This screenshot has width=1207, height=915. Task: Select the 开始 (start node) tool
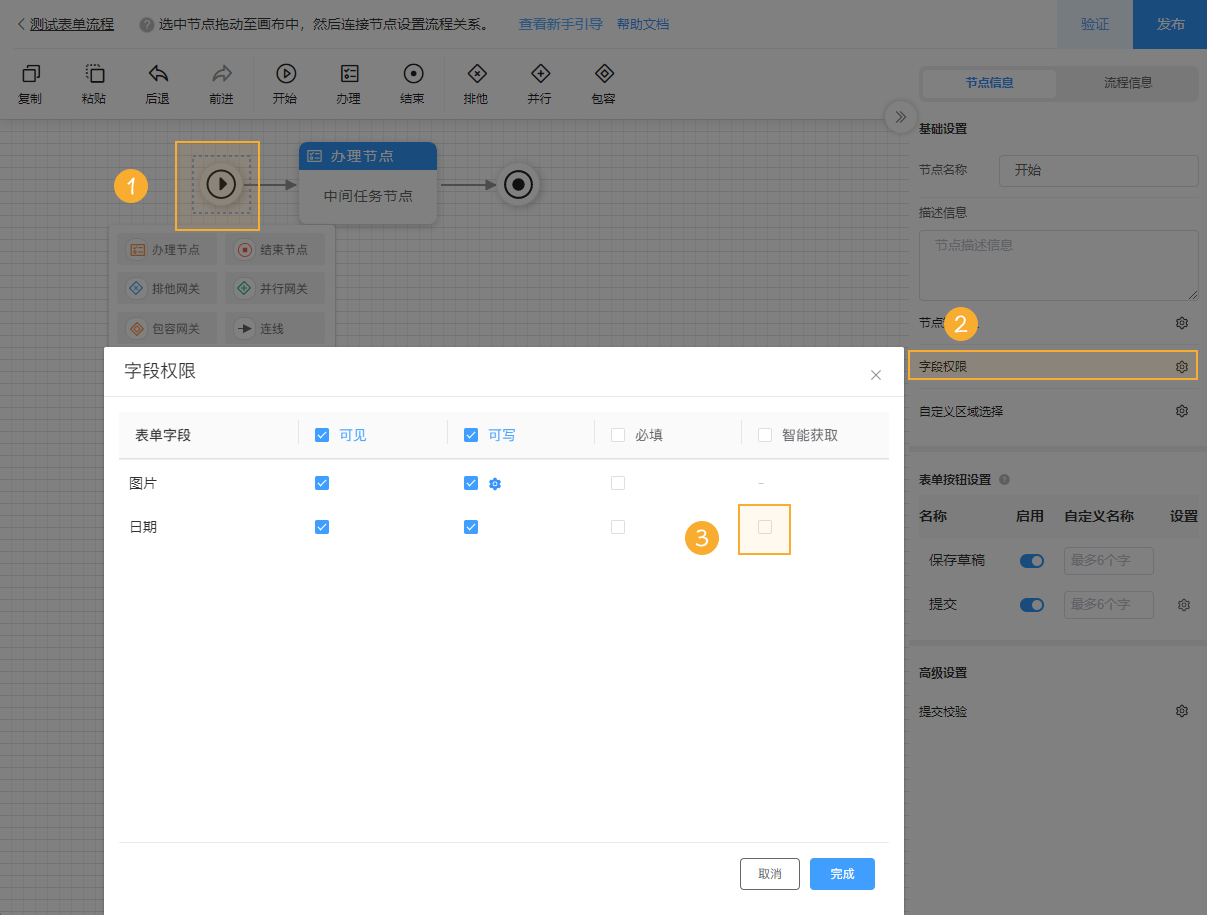coord(286,83)
